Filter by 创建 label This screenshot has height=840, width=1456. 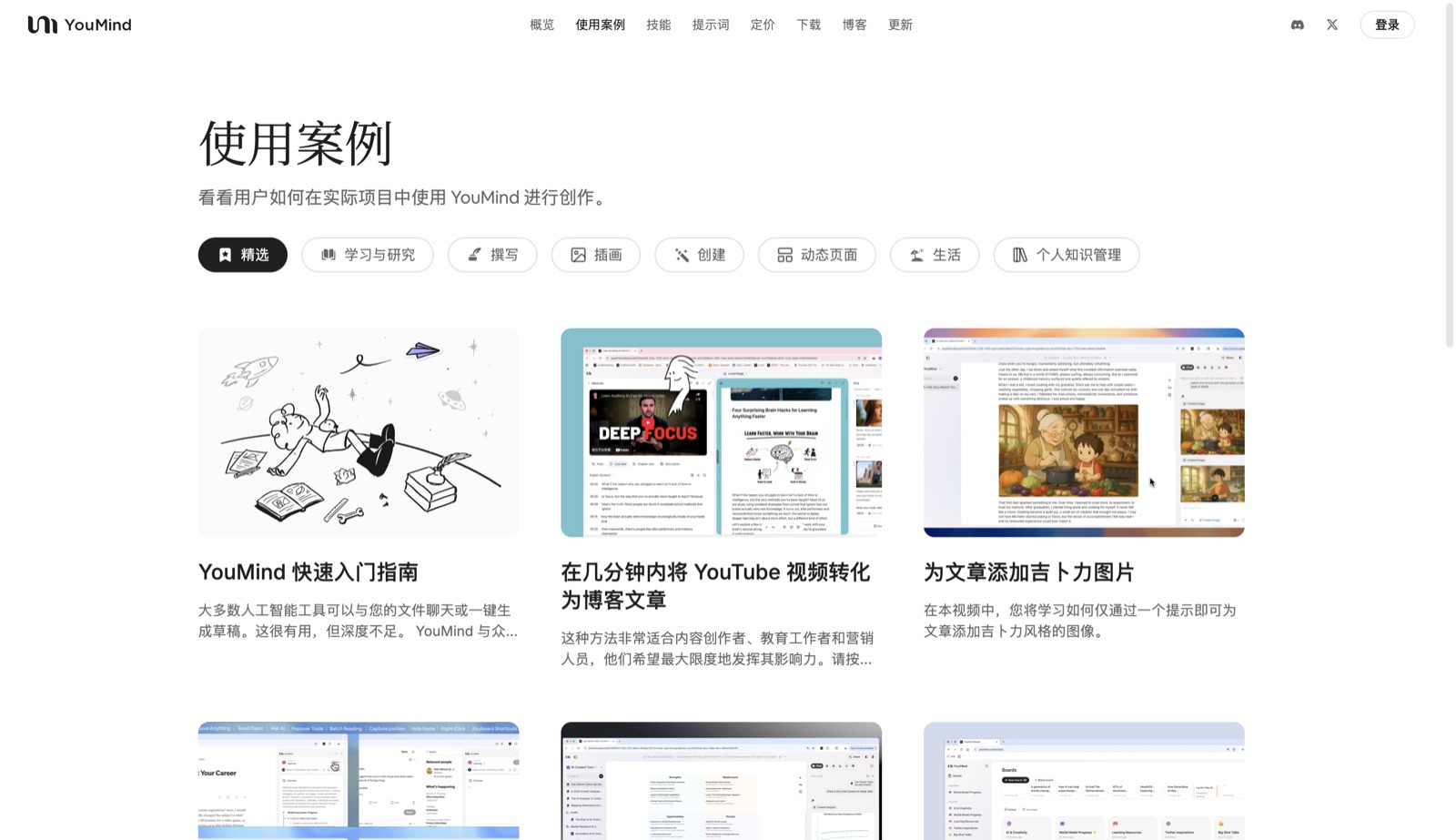coord(712,255)
